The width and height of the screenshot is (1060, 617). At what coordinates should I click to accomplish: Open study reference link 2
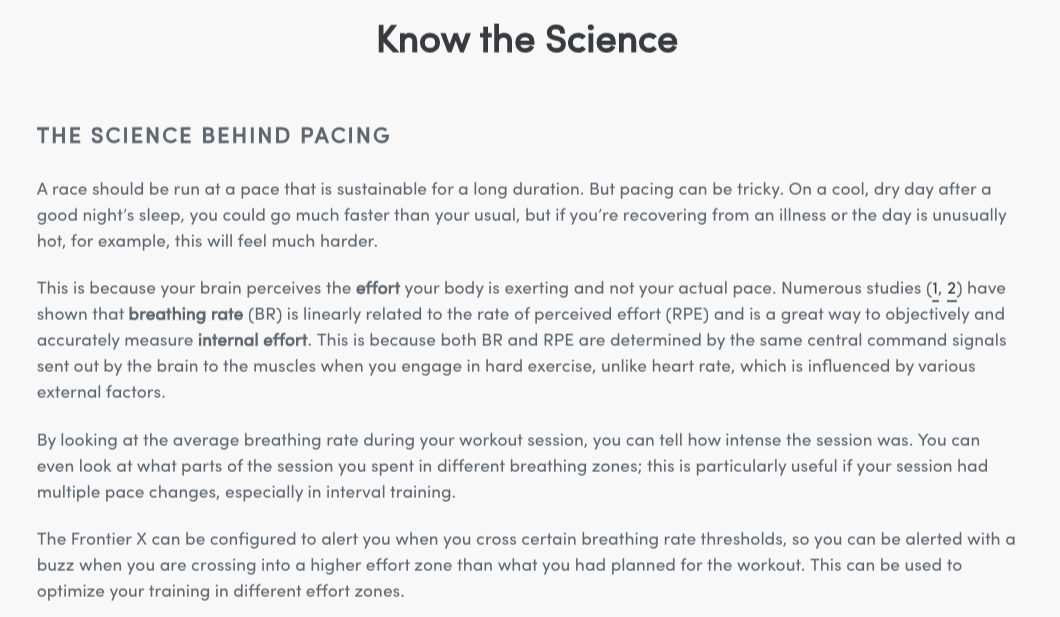click(x=952, y=288)
